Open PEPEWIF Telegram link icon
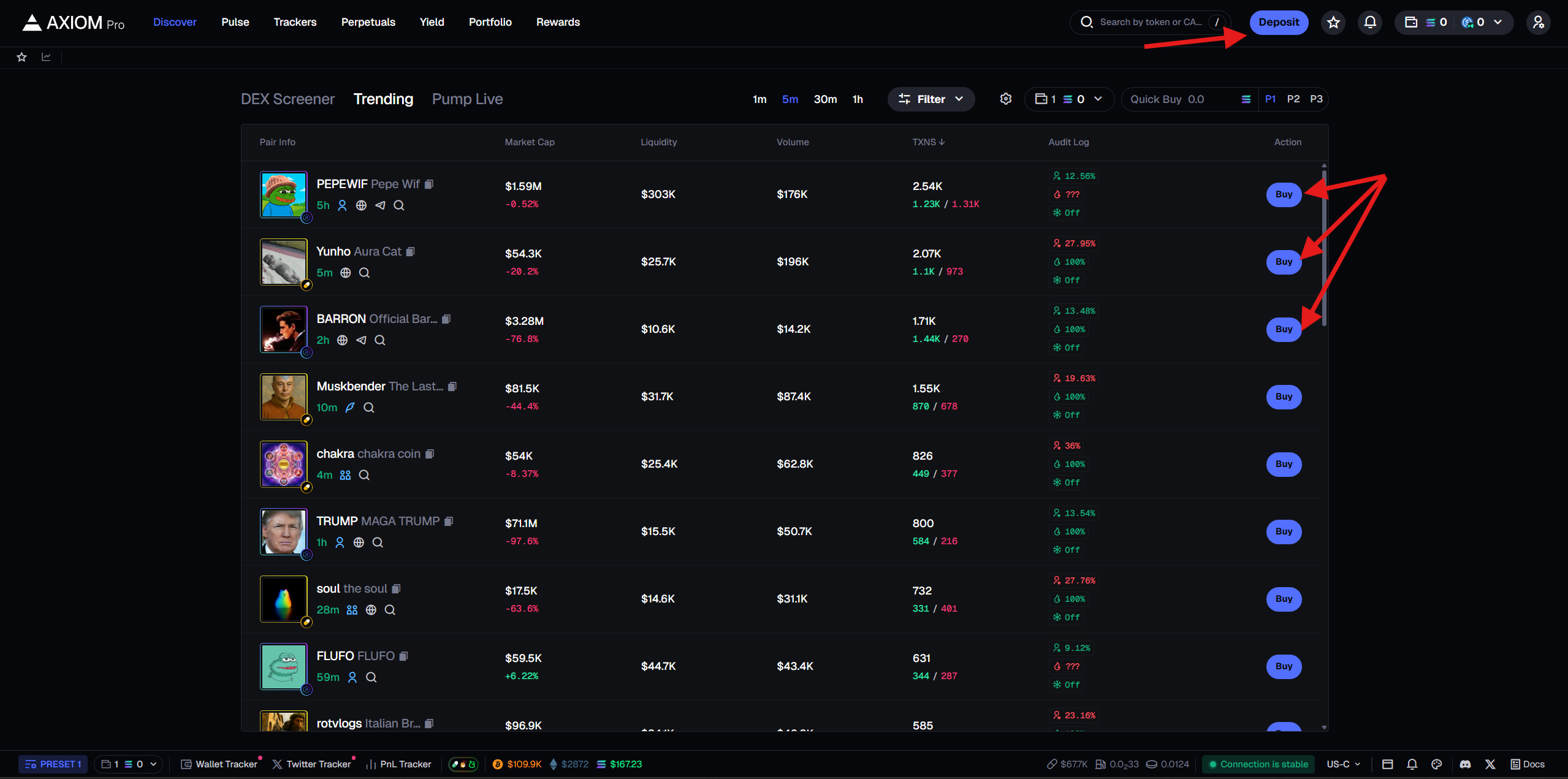The height and width of the screenshot is (779, 1568). point(380,205)
